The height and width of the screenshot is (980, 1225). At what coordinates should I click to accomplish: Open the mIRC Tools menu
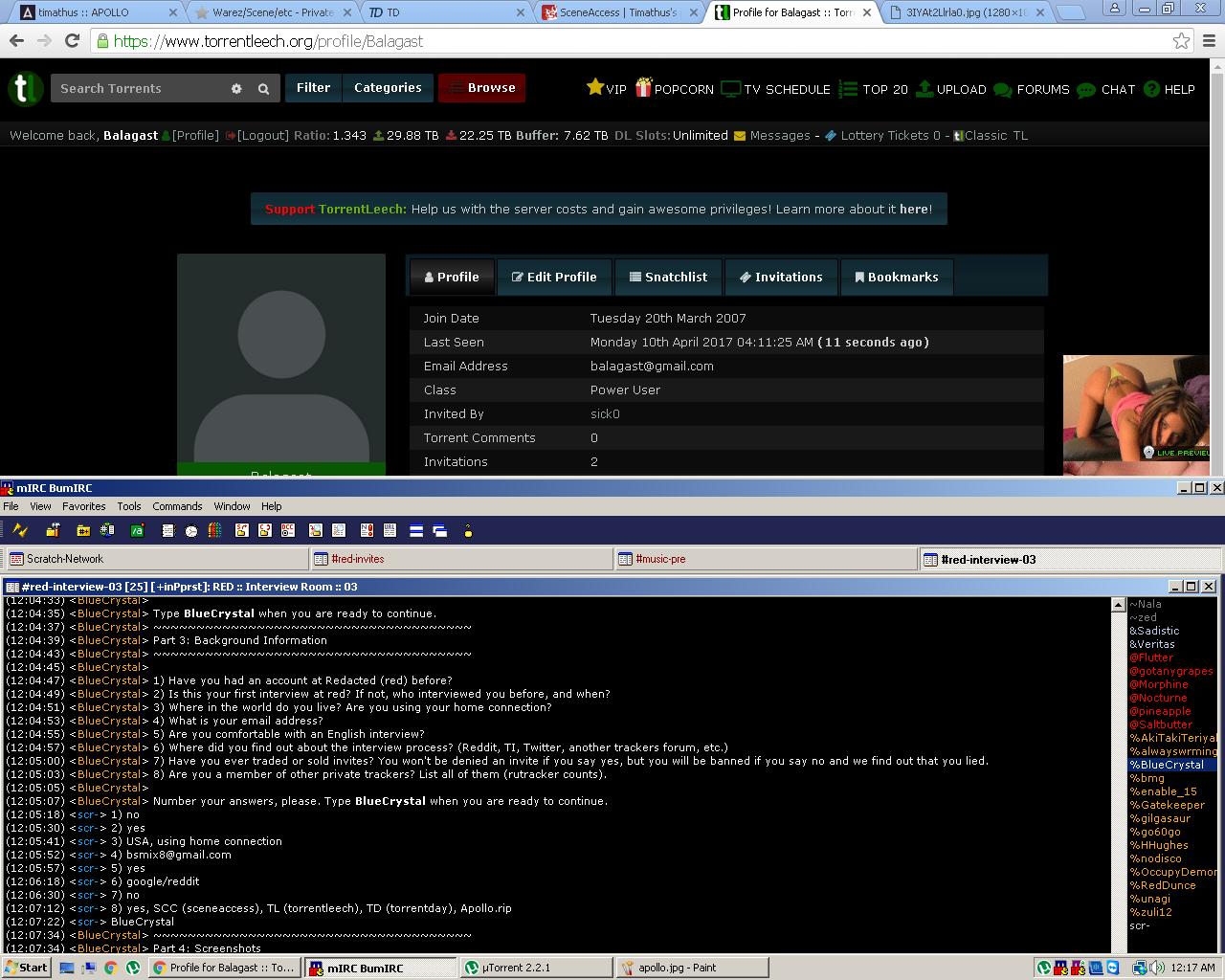coord(129,506)
